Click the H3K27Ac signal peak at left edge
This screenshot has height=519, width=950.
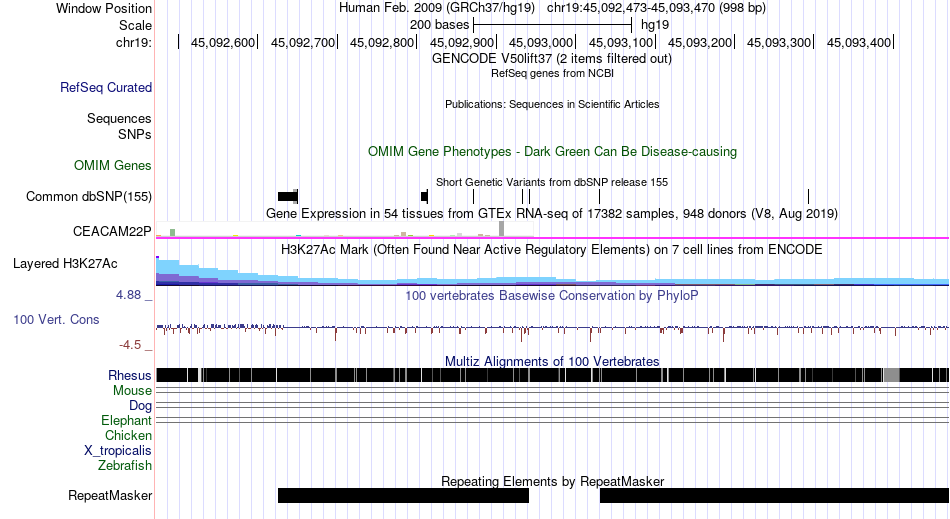pos(168,271)
